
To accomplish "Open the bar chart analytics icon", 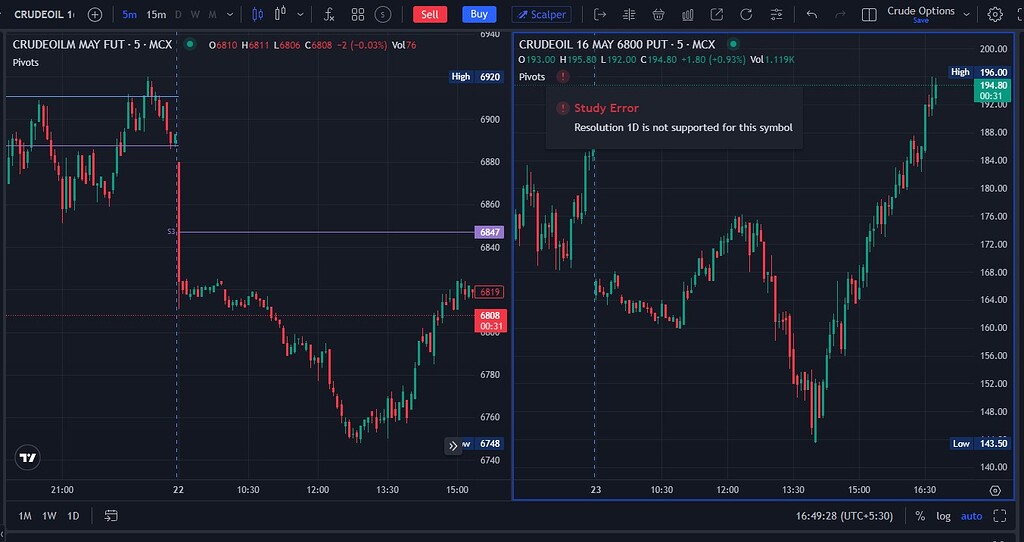I will pos(688,14).
